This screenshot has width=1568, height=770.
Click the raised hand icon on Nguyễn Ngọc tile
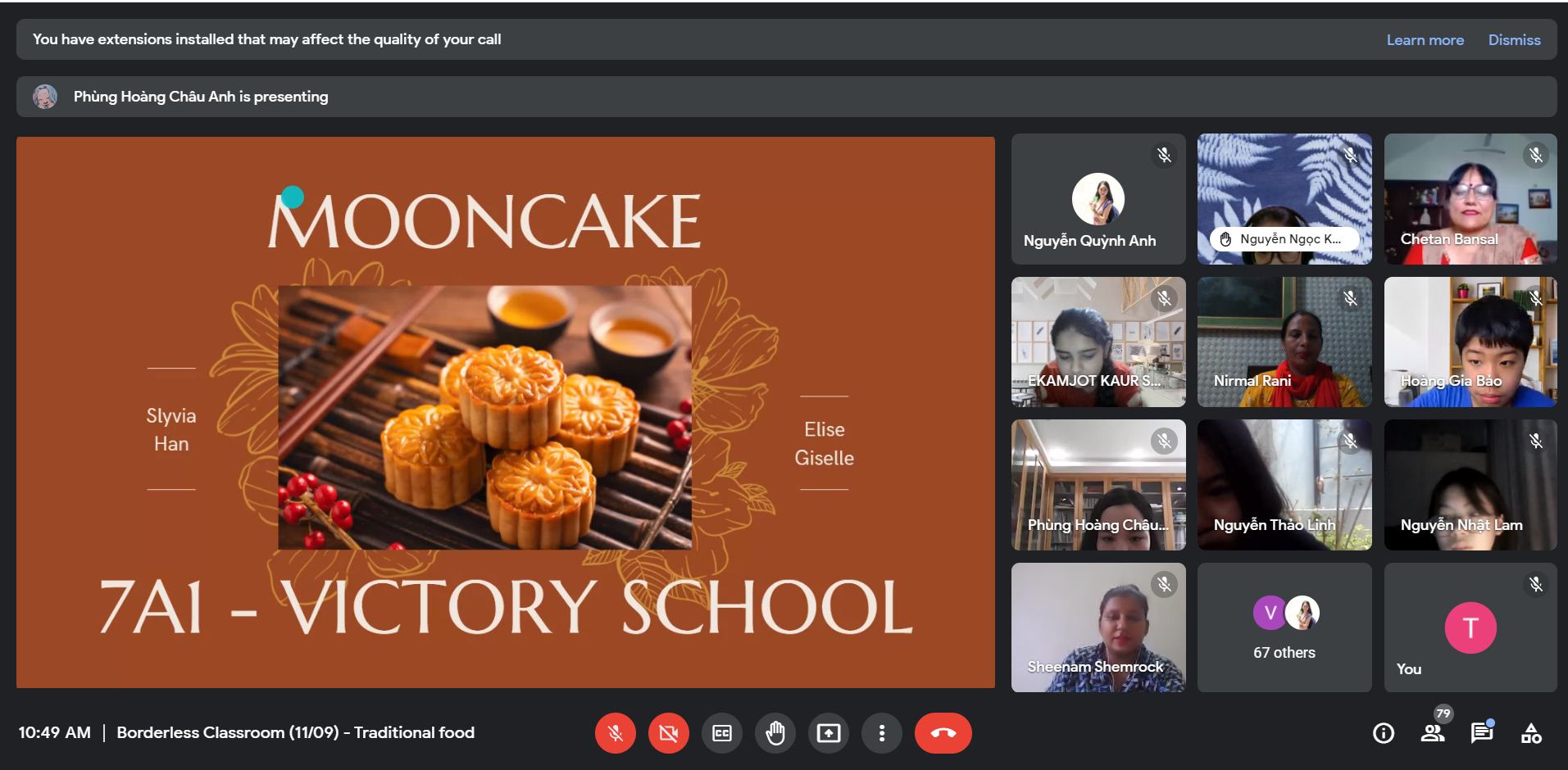(x=1226, y=239)
